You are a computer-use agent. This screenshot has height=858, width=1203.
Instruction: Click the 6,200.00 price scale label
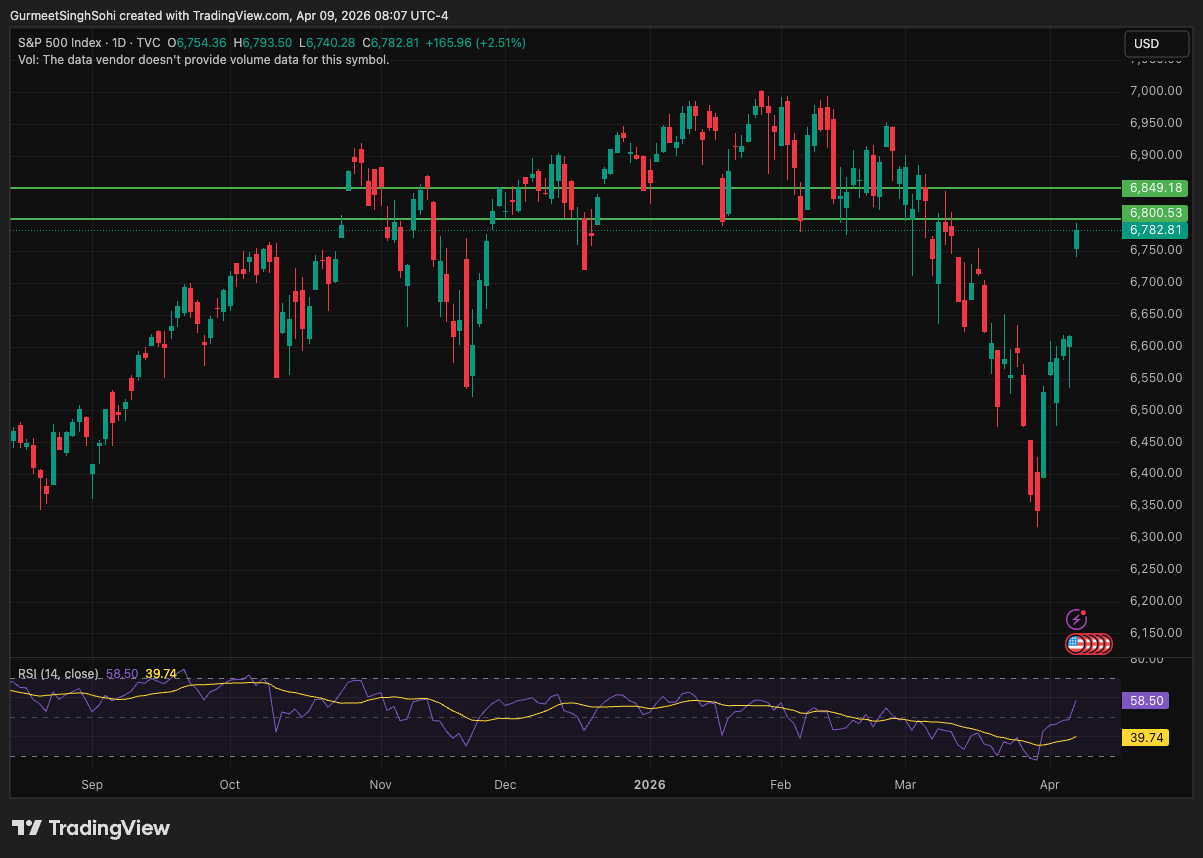coord(1155,601)
